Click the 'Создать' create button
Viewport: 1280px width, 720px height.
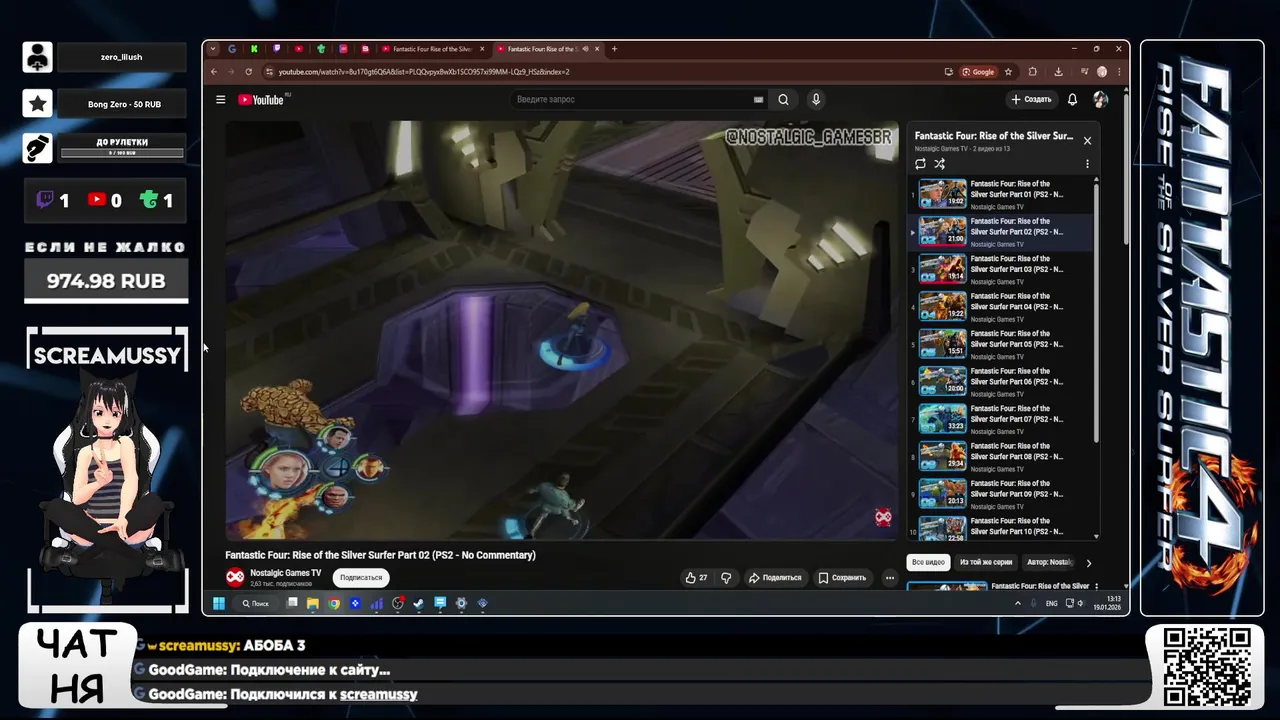1031,99
